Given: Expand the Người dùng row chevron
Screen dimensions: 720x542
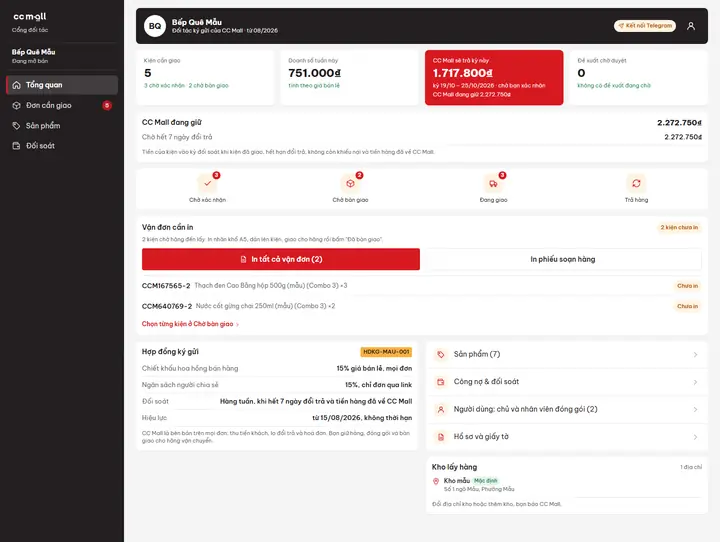Looking at the screenshot, I should [696, 409].
